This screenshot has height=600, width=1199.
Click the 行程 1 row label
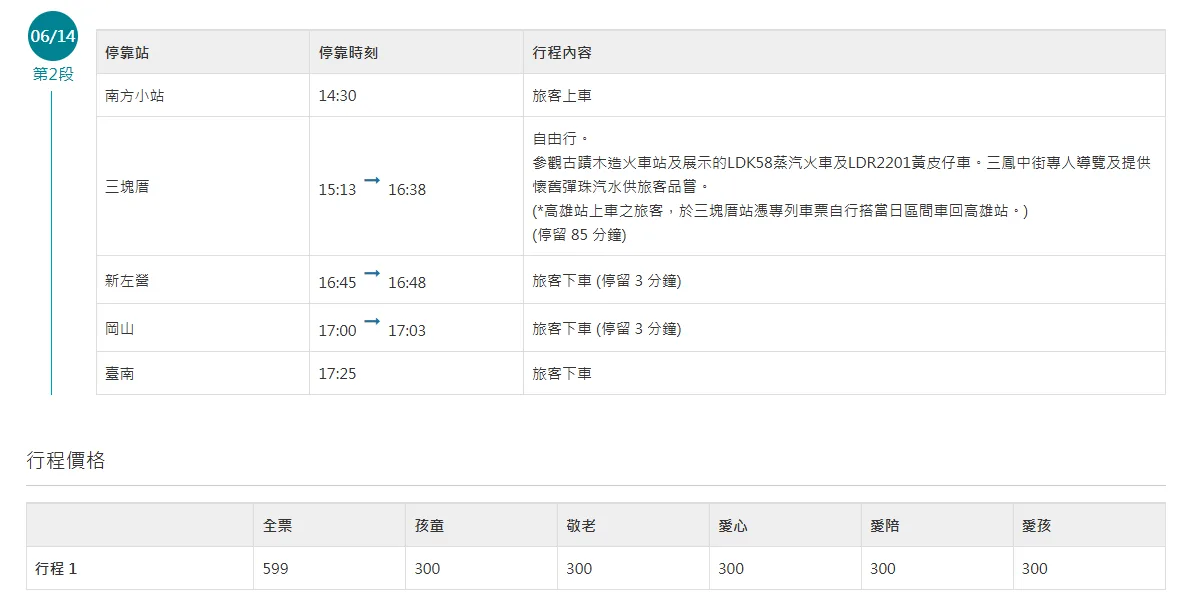click(x=56, y=568)
